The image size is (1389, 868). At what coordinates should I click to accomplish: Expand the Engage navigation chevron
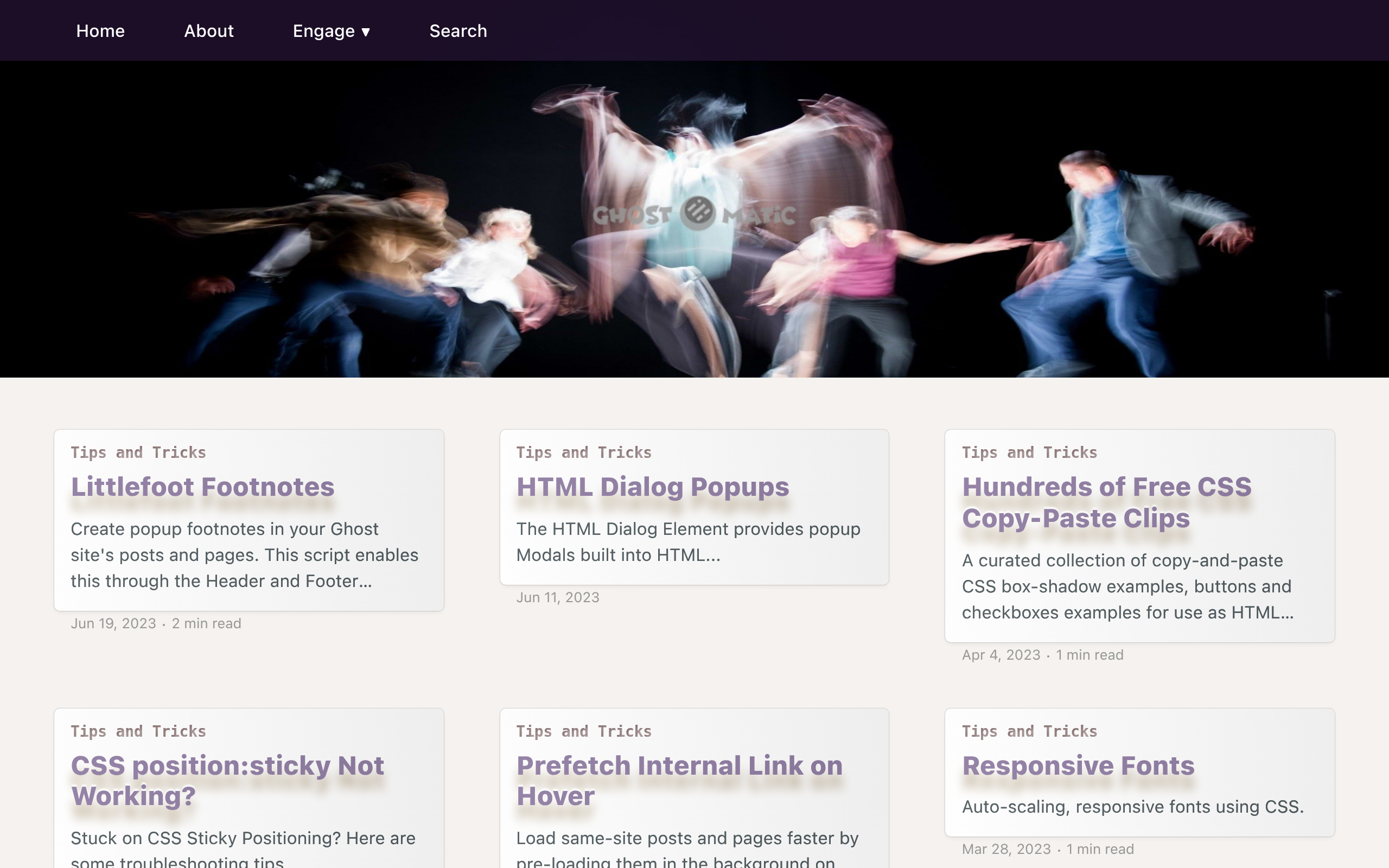point(366,33)
